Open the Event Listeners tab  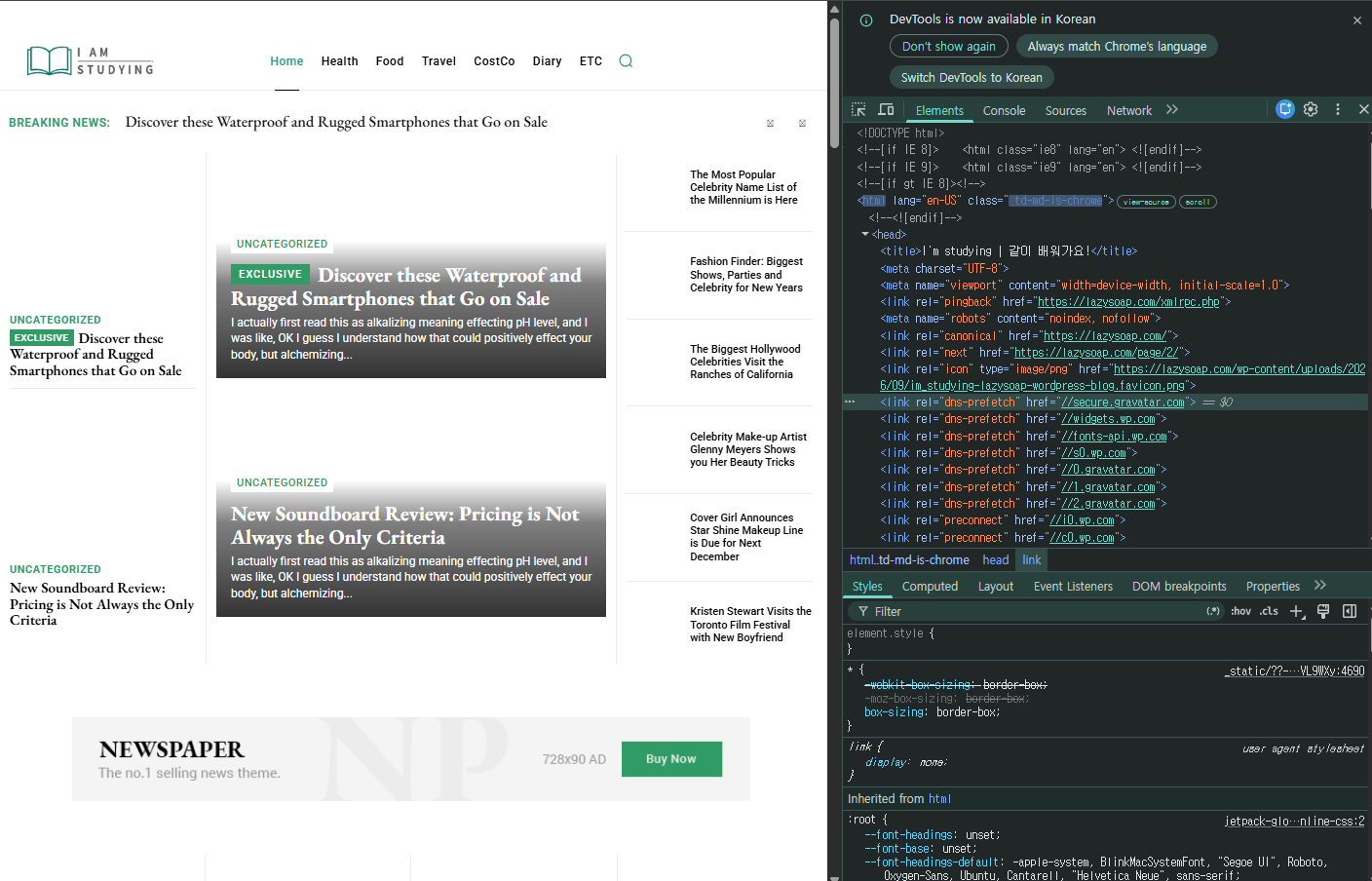1073,587
